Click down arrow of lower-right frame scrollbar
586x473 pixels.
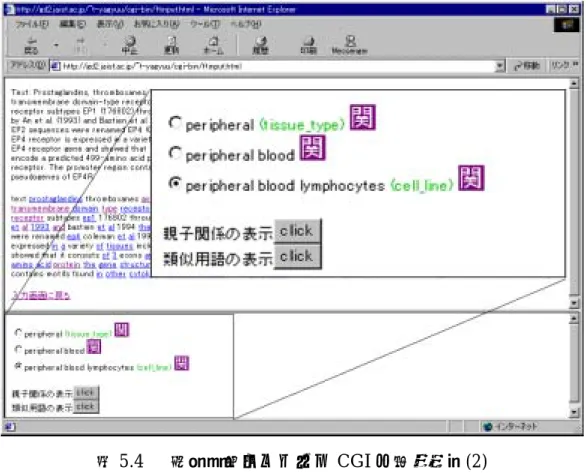tap(574, 412)
